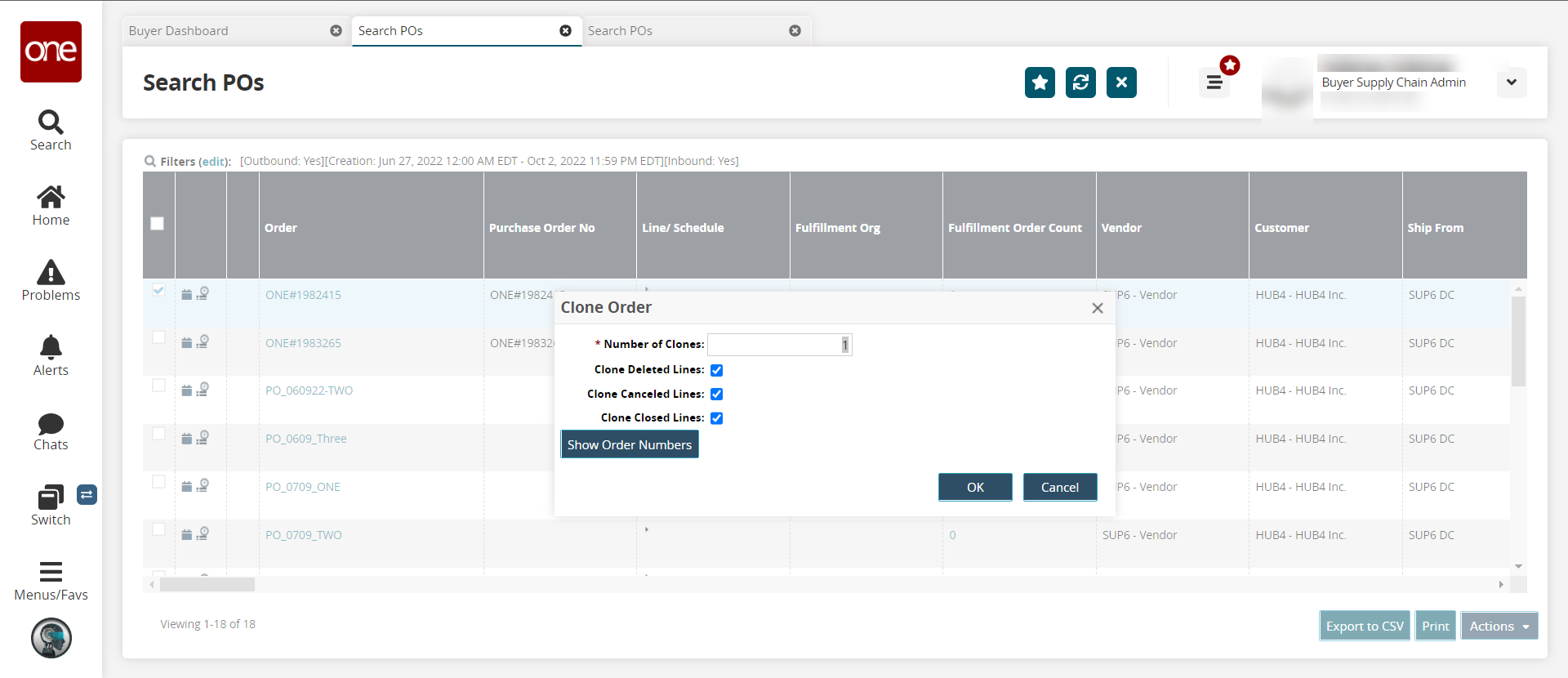Image resolution: width=1568 pixels, height=678 pixels.
Task: Open the hamburger list menu in header
Action: click(1214, 83)
